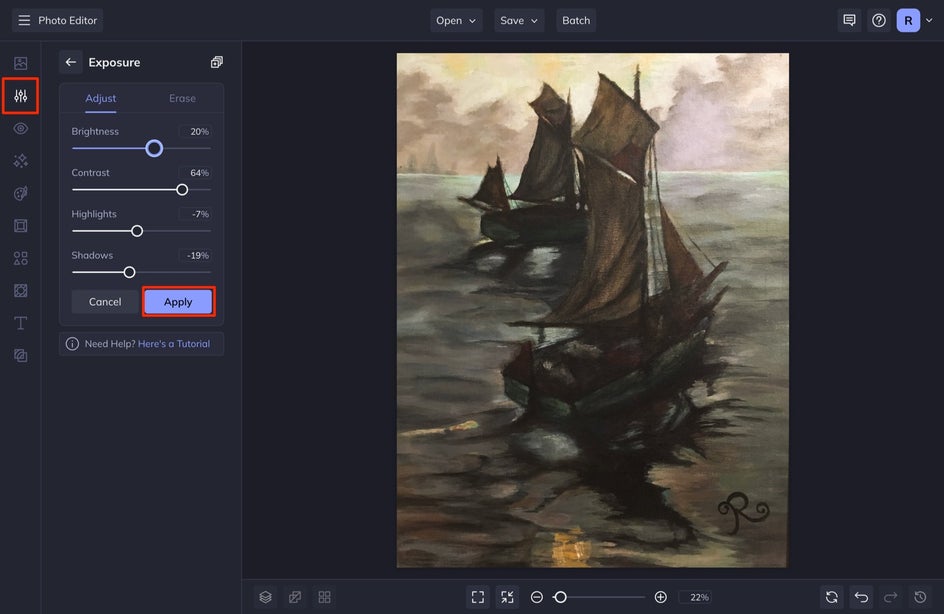944x614 pixels.
Task: Open the Layers panel icon
Action: pyautogui.click(x=266, y=597)
